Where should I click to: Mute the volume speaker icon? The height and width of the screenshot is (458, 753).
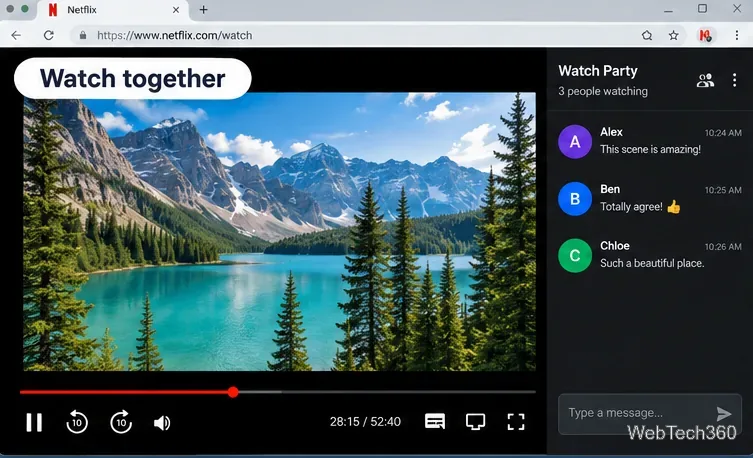pyautogui.click(x=162, y=423)
